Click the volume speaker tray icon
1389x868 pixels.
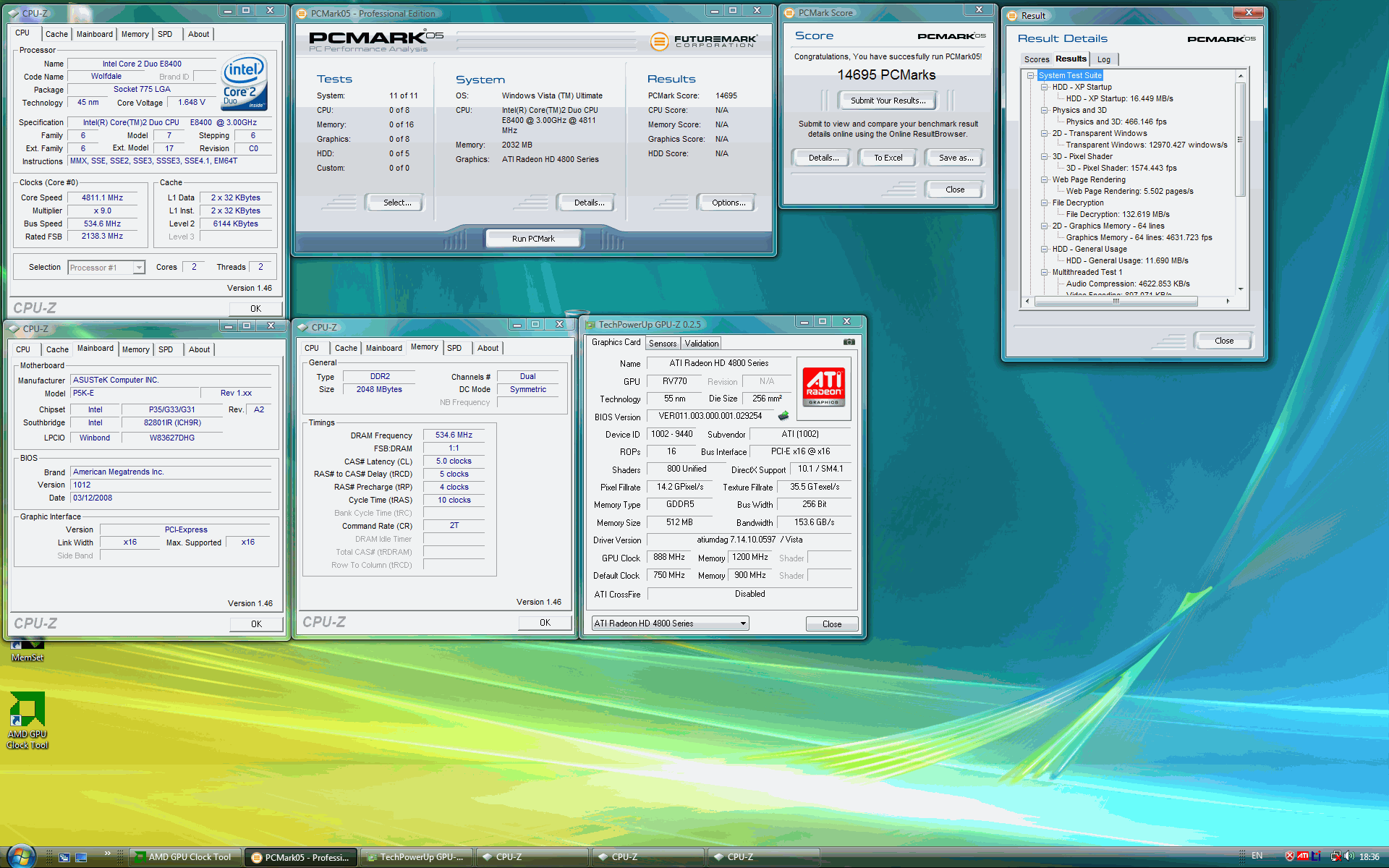coord(1349,856)
